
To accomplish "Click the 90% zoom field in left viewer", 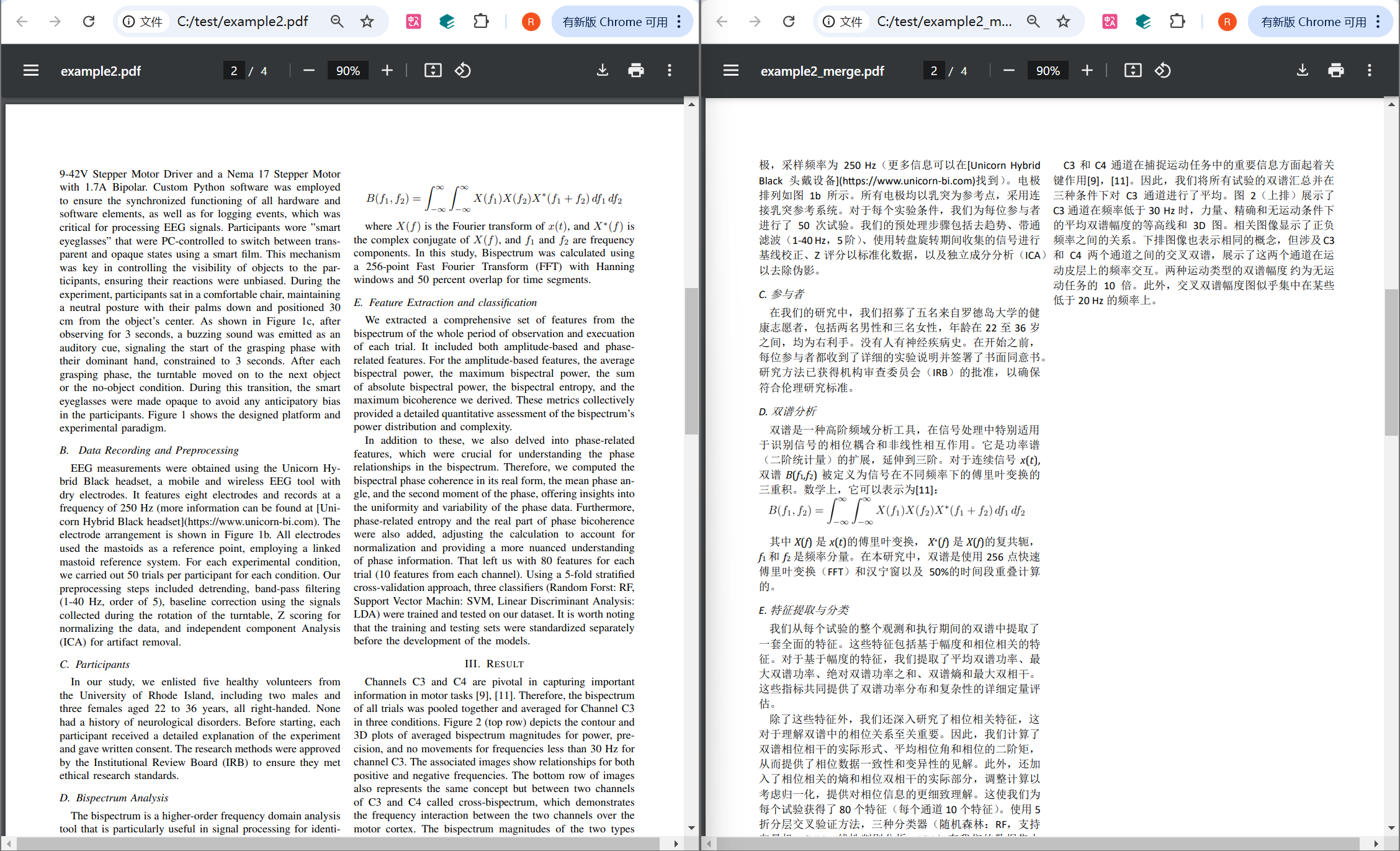I will (x=348, y=71).
